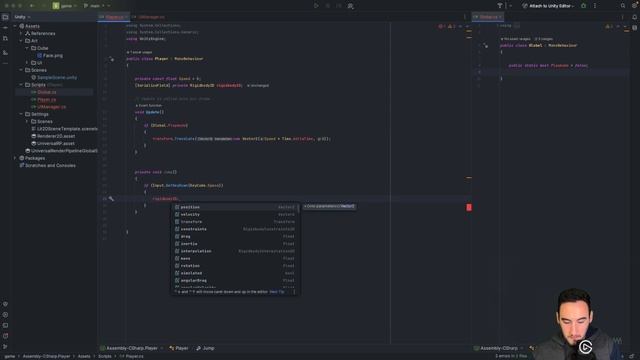
Task: Collapse the Art folder
Action: (x=21, y=41)
